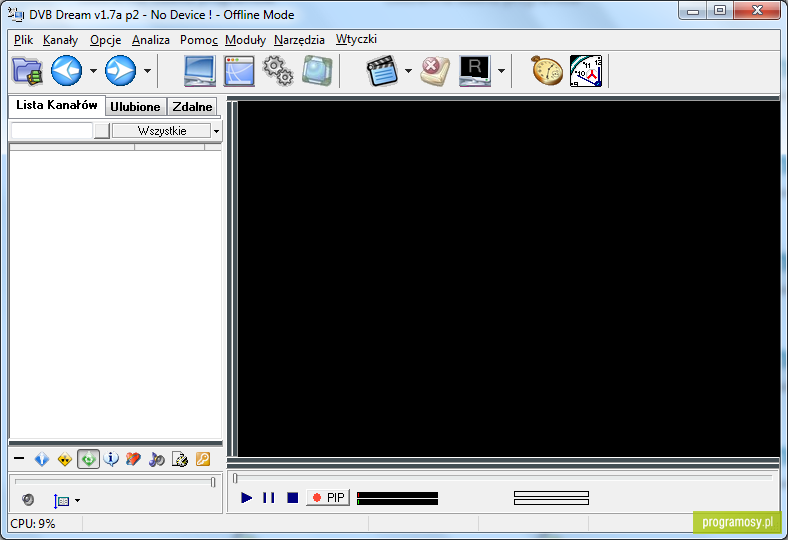Go to previous channel with blue left arrow
This screenshot has height=540, width=788.
point(66,71)
